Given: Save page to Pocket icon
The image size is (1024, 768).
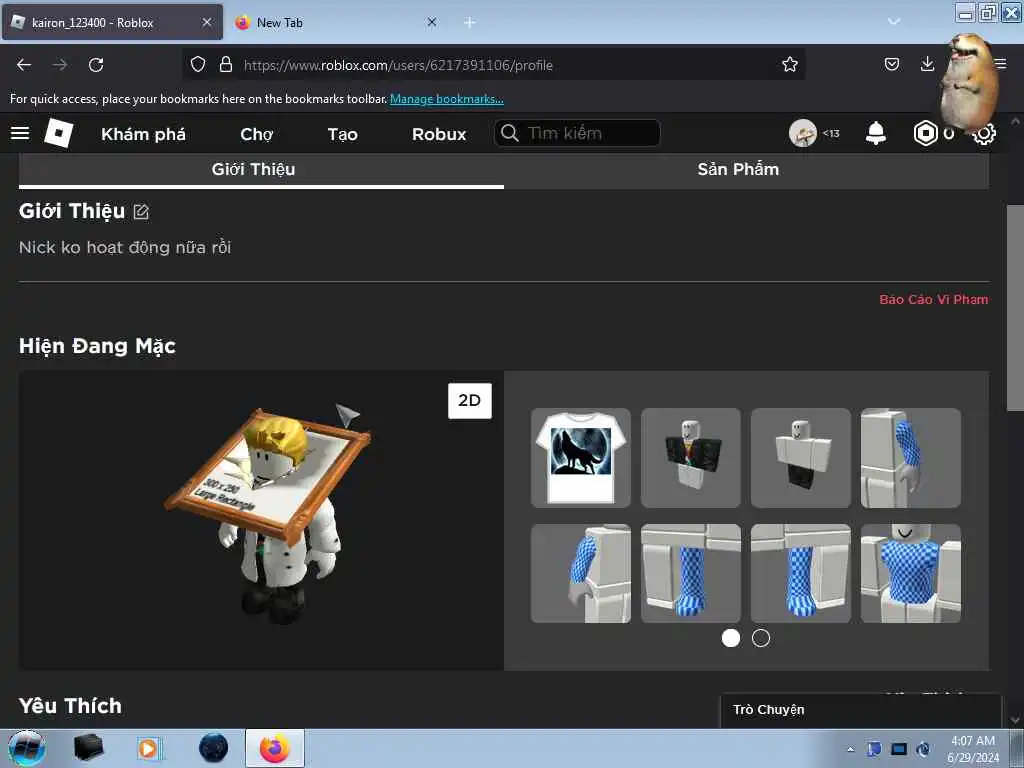Looking at the screenshot, I should [x=891, y=64].
